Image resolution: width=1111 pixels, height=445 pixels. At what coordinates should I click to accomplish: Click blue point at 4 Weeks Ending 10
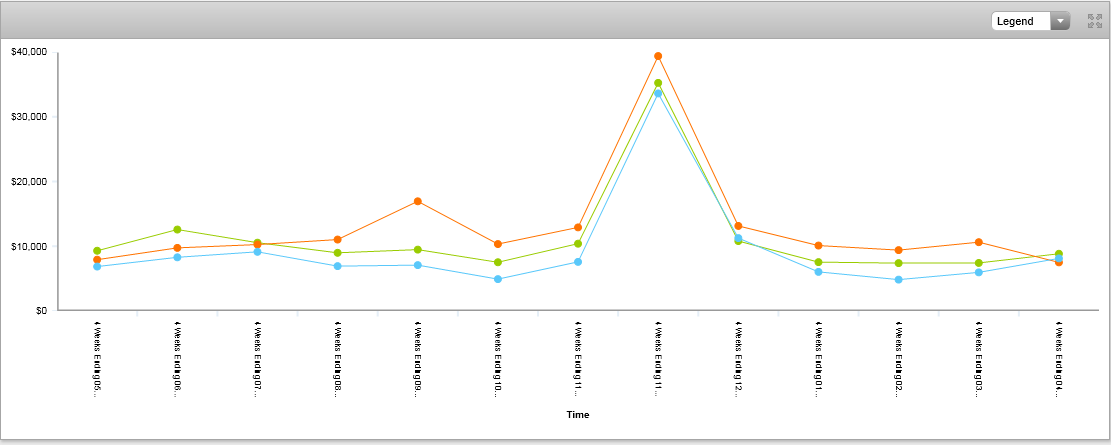(498, 280)
